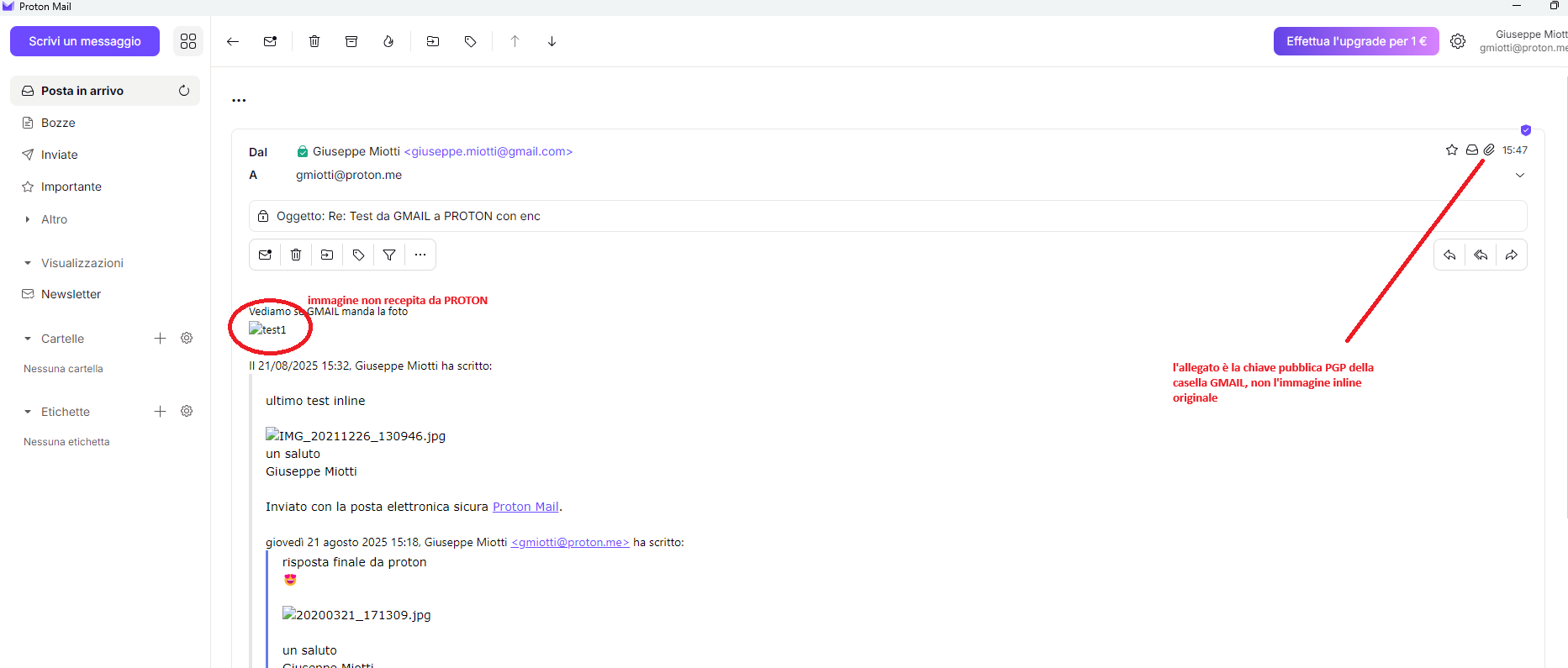Image resolution: width=1568 pixels, height=668 pixels.
Task: Mark message as spam with fire icon
Action: click(x=388, y=41)
